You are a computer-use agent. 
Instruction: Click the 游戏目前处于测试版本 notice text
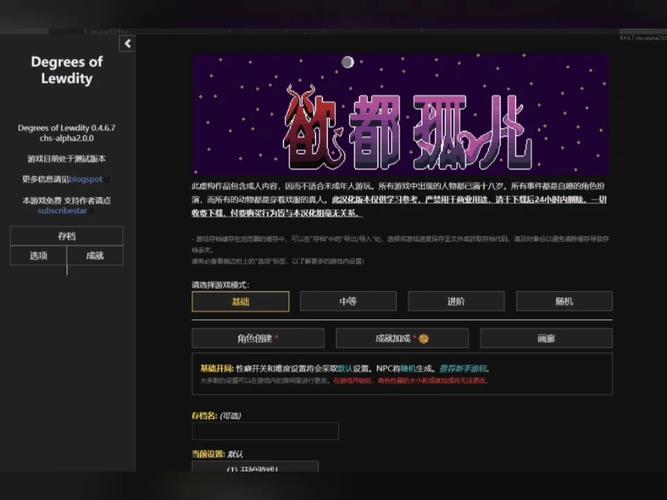click(x=66, y=159)
